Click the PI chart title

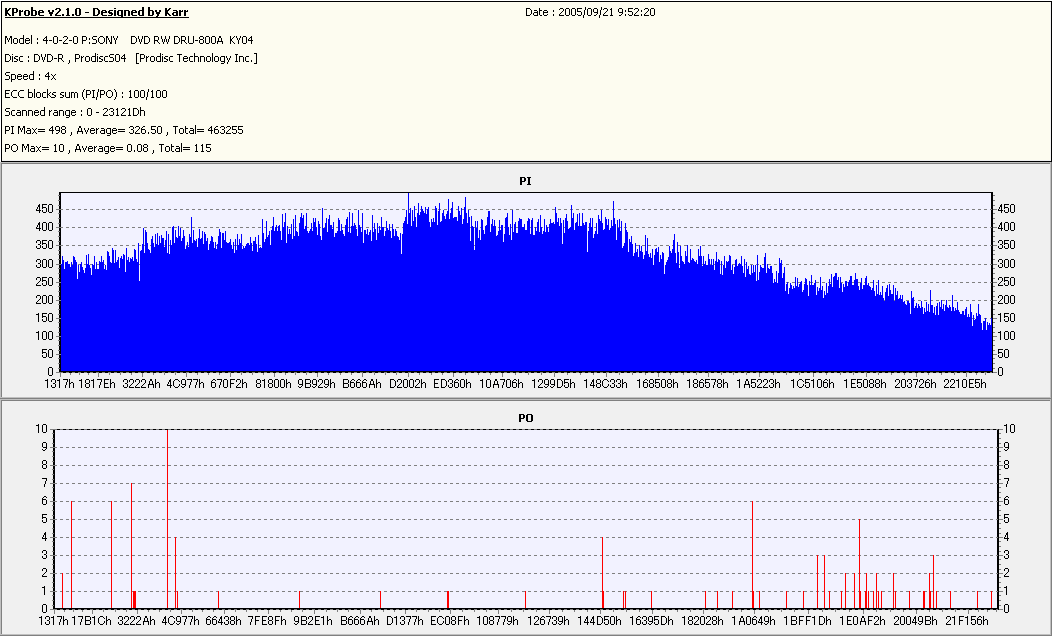[525, 181]
